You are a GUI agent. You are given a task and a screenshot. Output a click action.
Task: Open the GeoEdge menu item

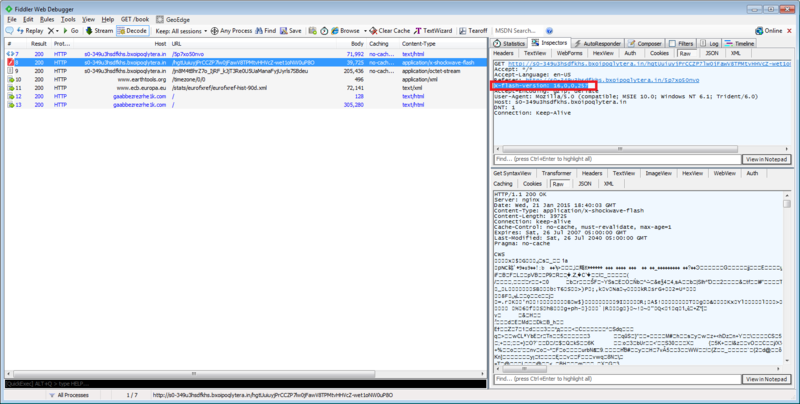(173, 19)
